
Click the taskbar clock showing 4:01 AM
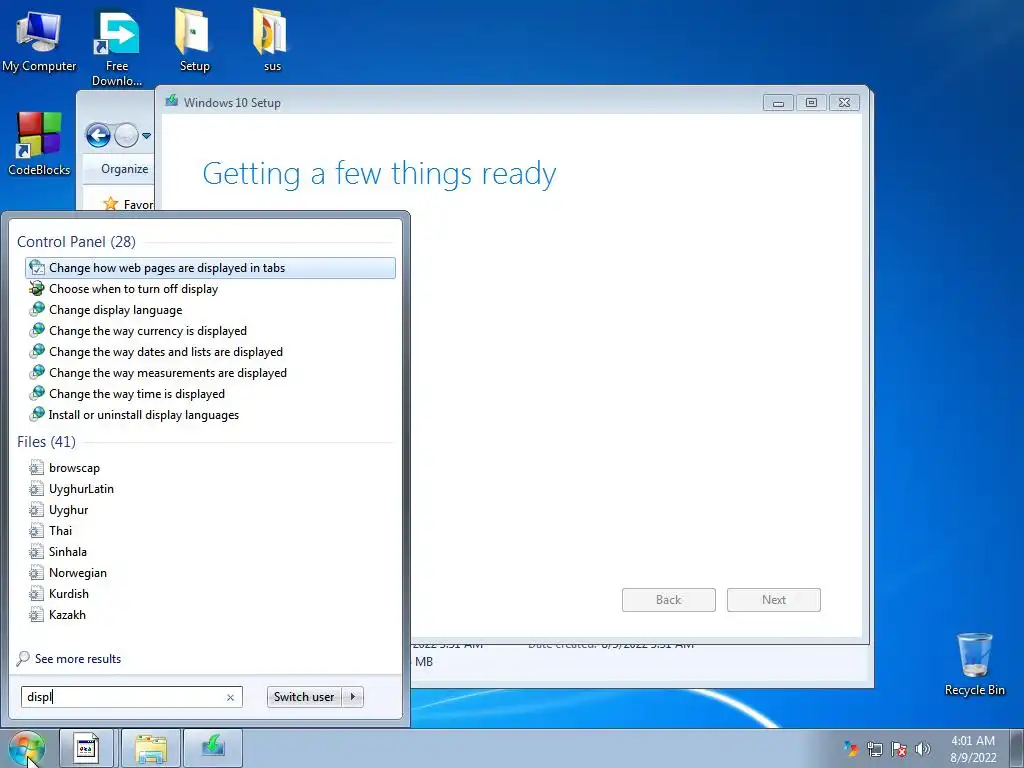pyautogui.click(x=973, y=749)
